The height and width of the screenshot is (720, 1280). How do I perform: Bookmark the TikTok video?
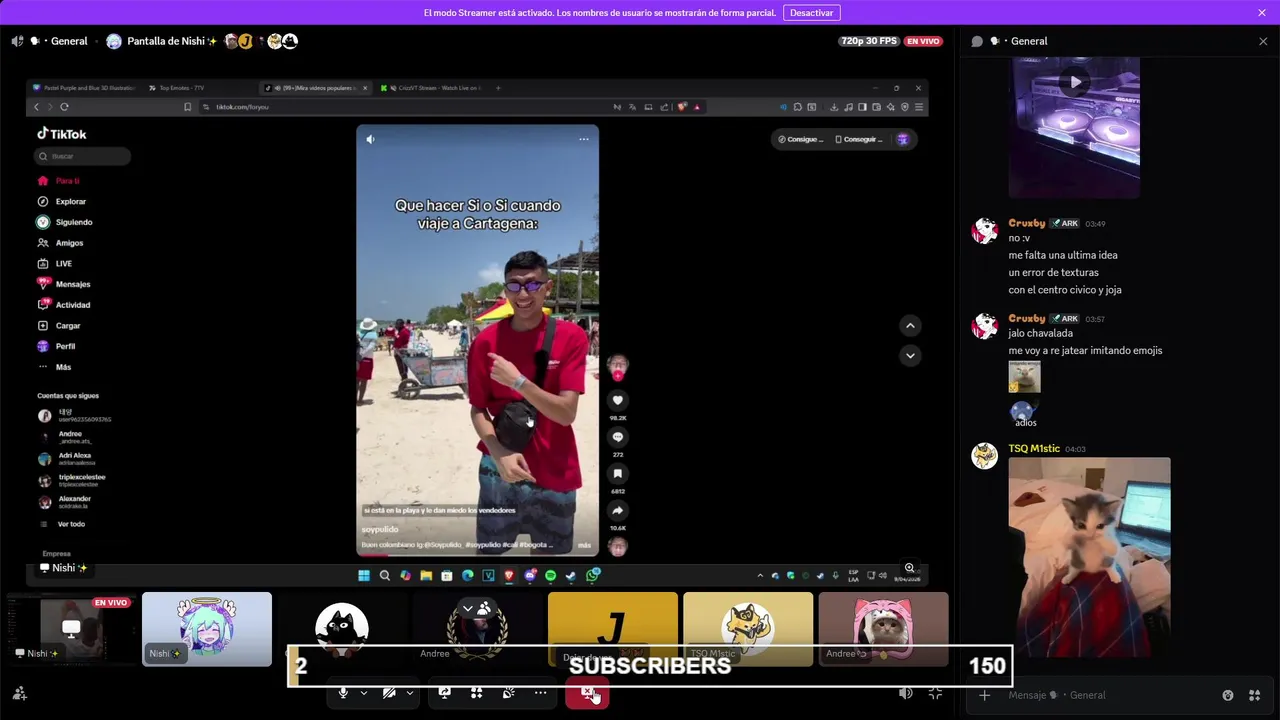(618, 474)
